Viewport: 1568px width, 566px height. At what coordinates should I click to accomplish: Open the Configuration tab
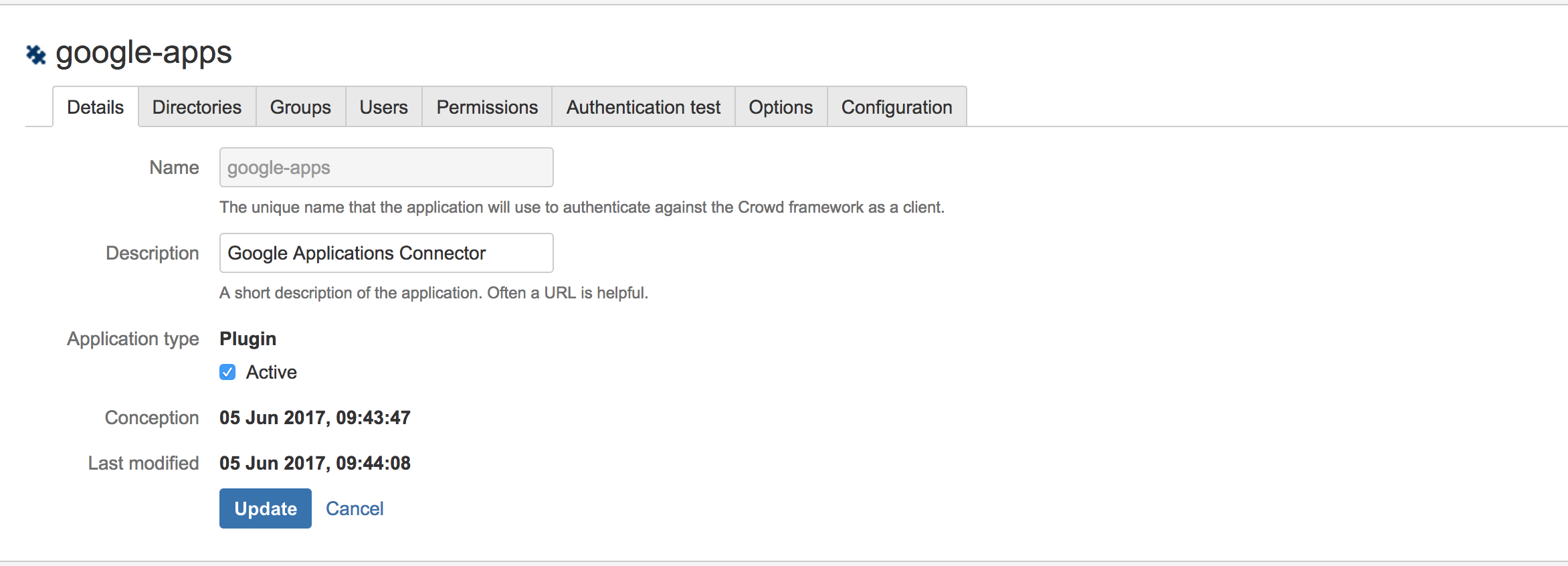896,107
